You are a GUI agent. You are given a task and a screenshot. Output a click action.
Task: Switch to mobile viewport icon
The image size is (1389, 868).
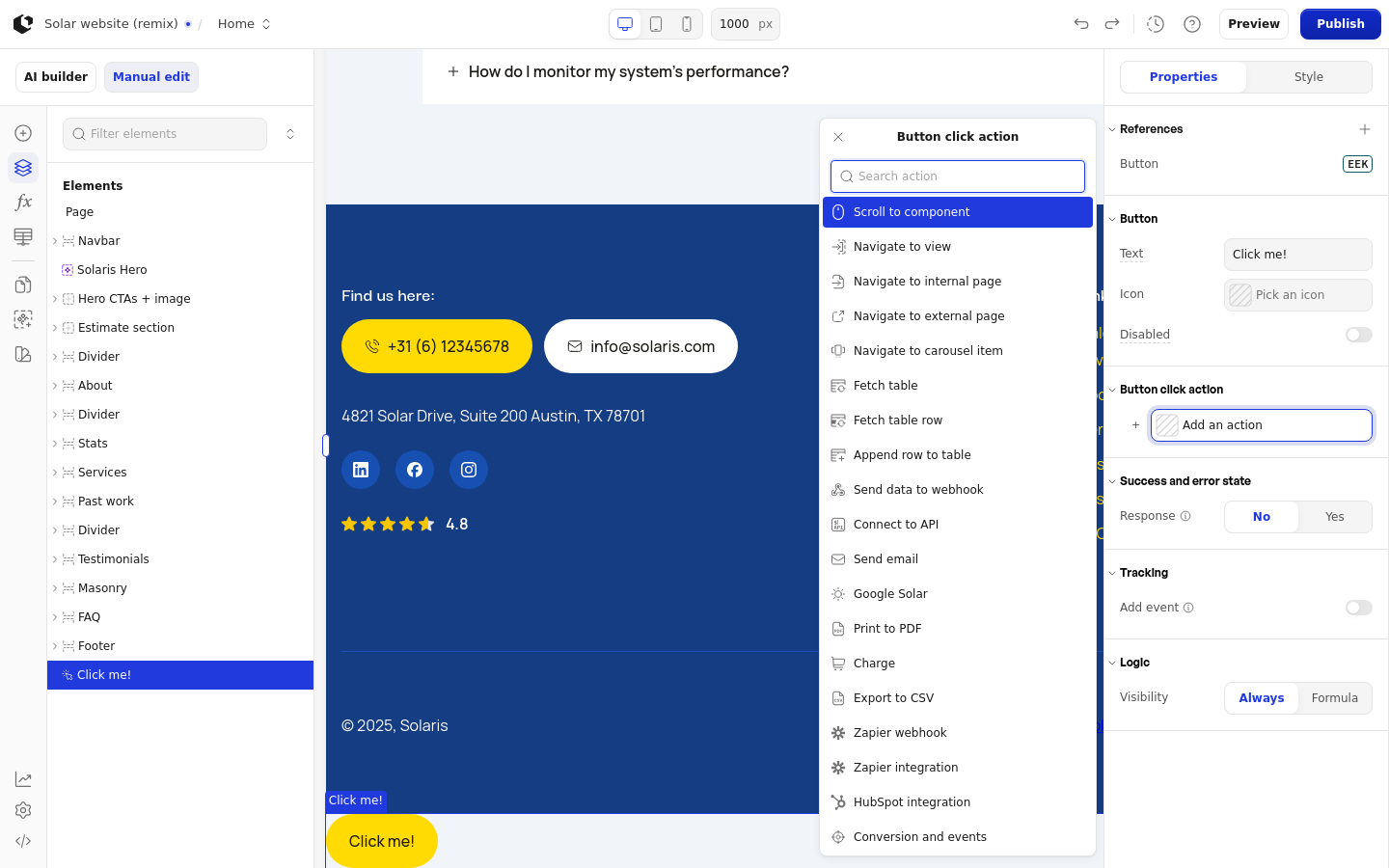687,24
